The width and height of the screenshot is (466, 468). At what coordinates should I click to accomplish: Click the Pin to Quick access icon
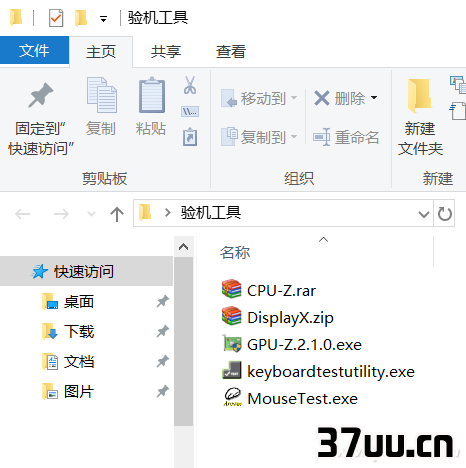[x=41, y=95]
